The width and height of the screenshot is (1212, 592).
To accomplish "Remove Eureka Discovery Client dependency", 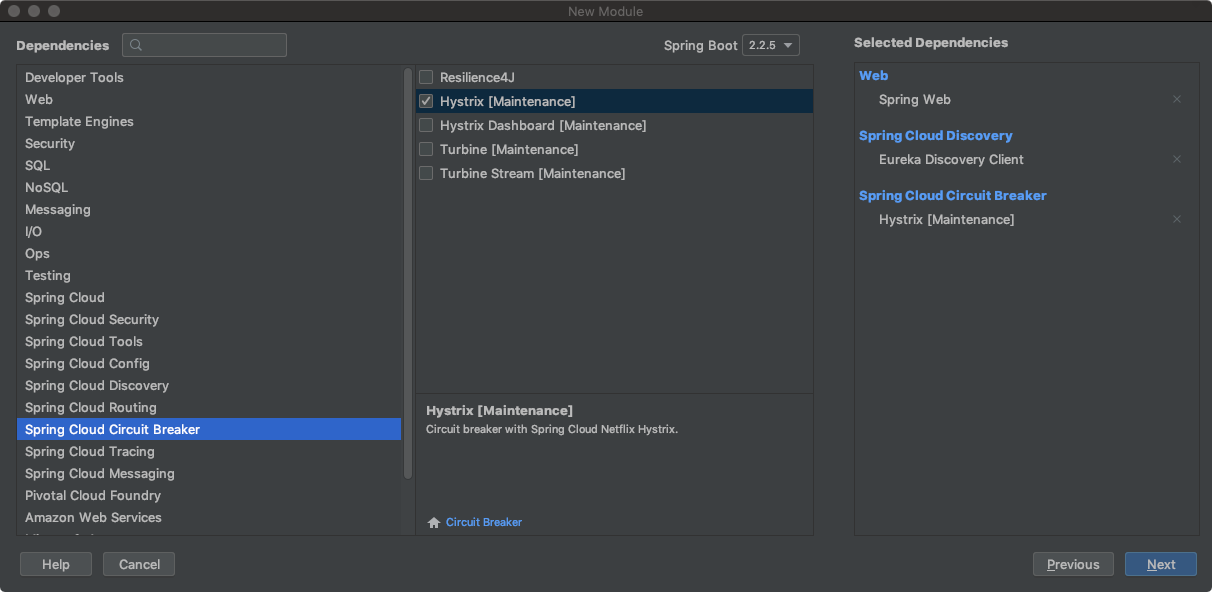I will 1177,160.
